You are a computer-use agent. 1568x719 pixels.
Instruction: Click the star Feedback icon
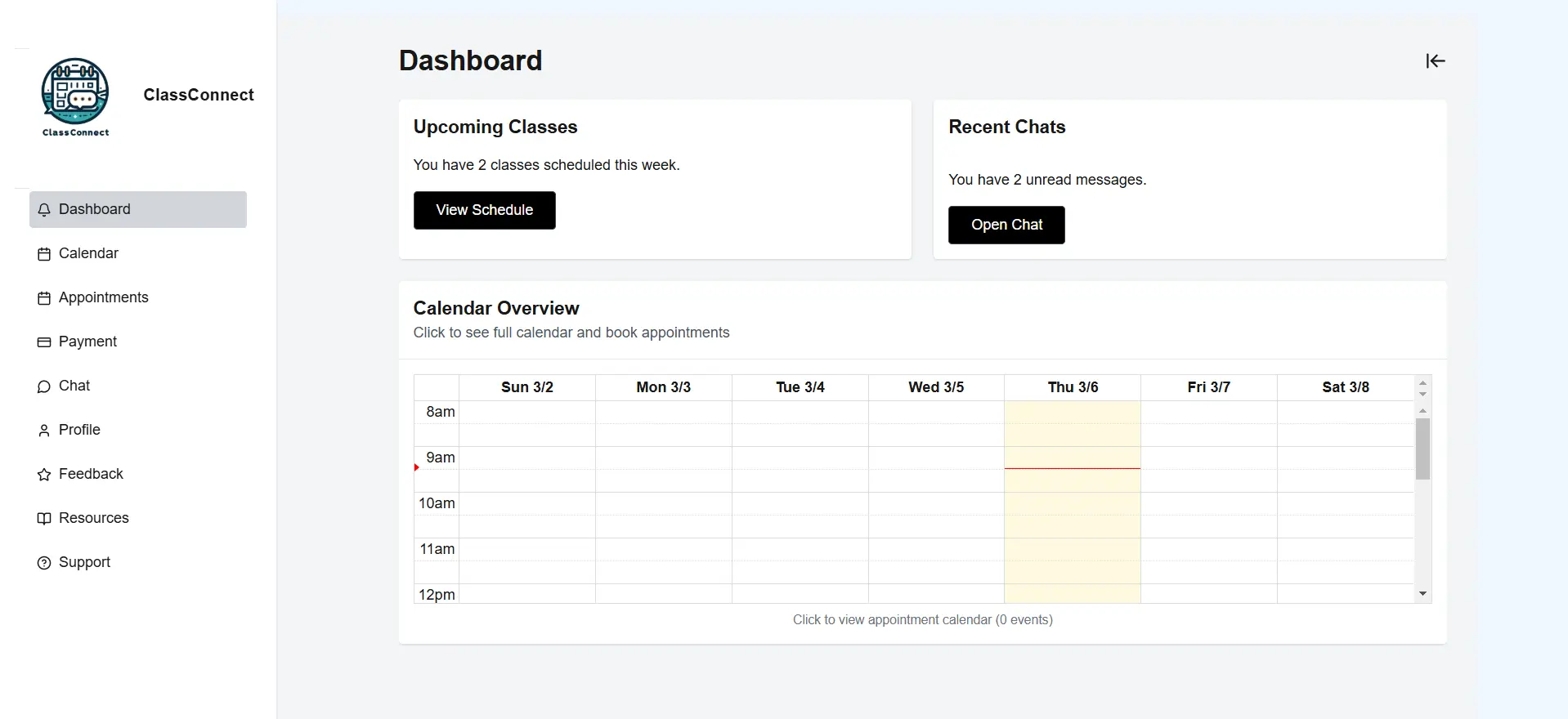44,475
